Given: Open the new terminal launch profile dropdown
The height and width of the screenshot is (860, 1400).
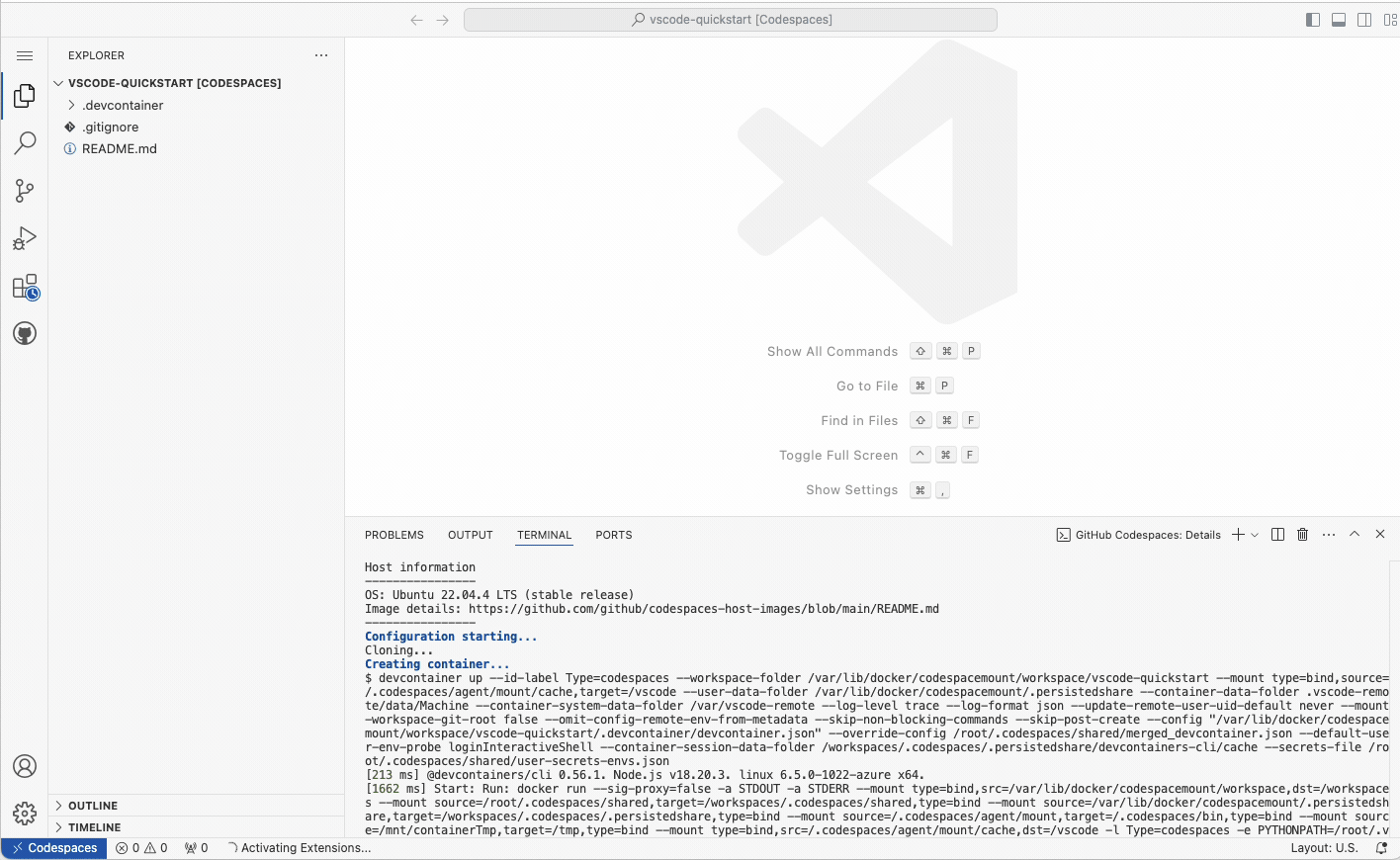Looking at the screenshot, I should (1255, 535).
